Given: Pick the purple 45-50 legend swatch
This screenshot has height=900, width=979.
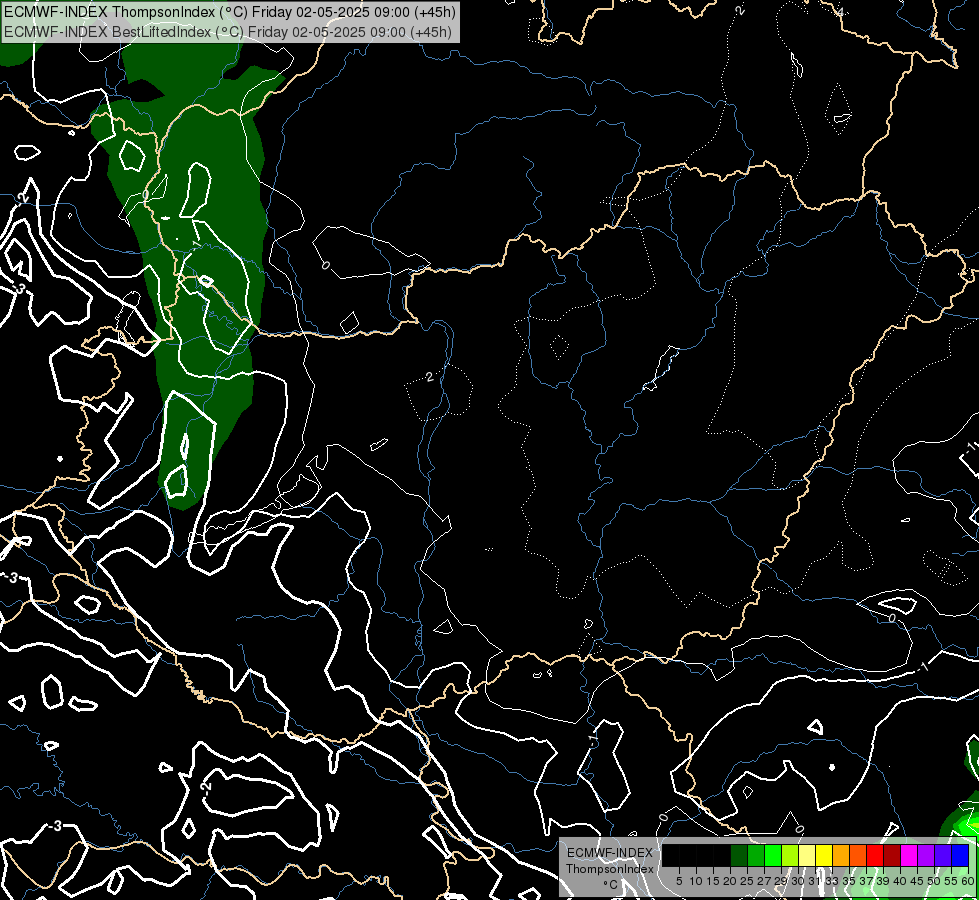Looking at the screenshot, I should coord(926,856).
